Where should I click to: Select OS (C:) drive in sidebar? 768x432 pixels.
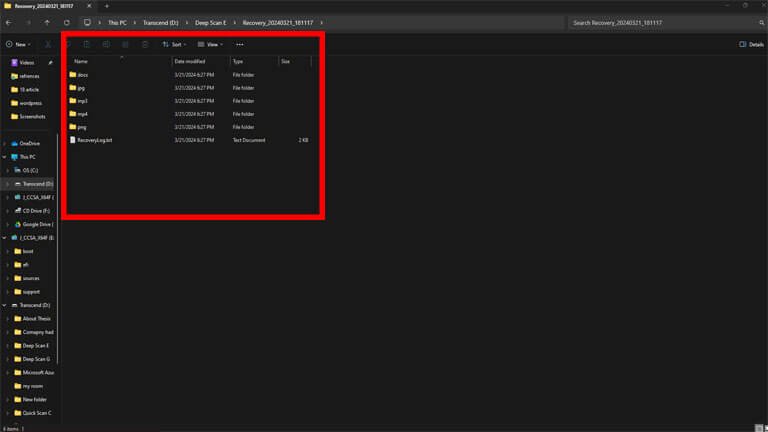click(30, 170)
